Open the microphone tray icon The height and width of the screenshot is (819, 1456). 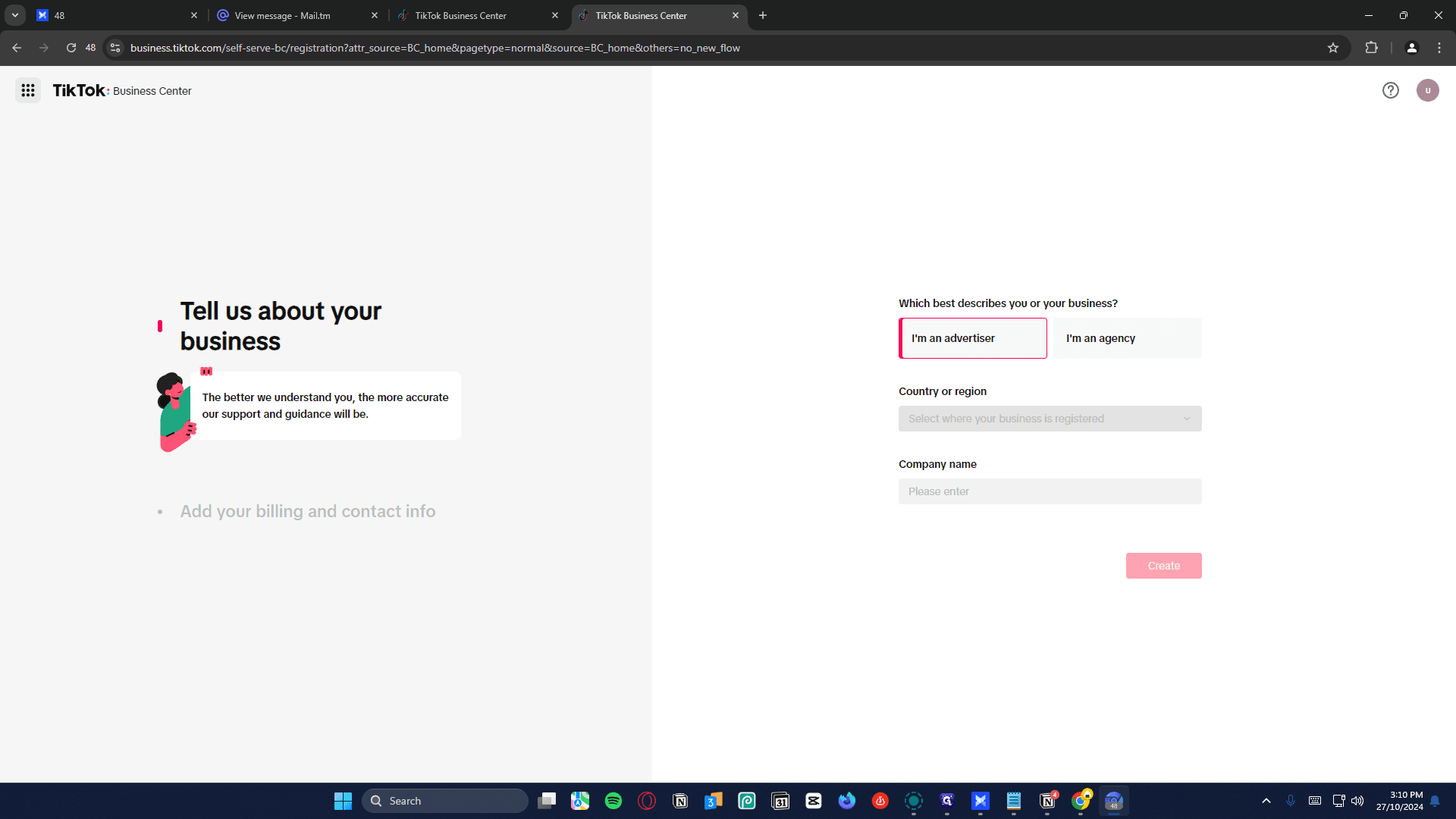click(1291, 801)
